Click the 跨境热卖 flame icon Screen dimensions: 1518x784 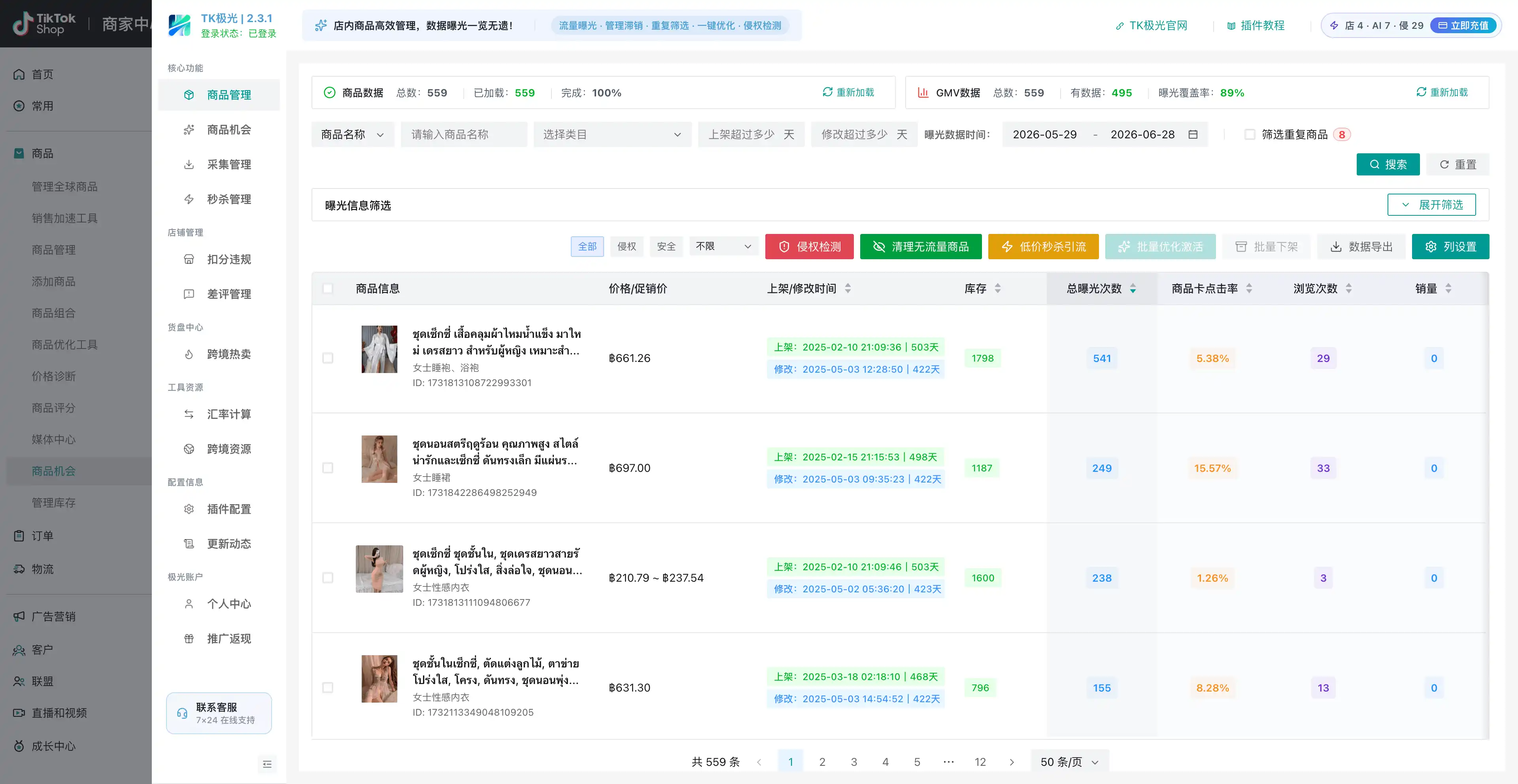tap(189, 354)
